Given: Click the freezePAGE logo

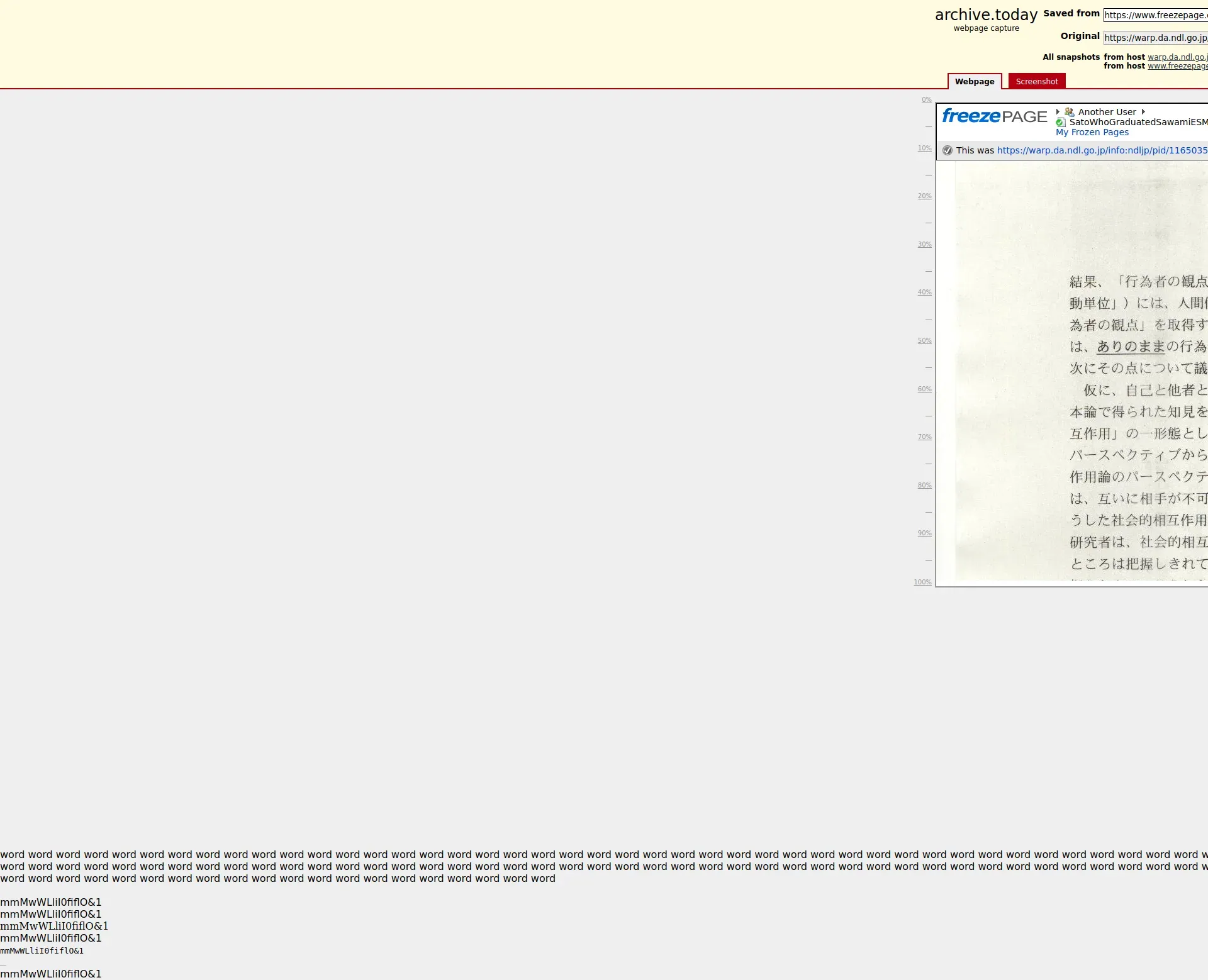Looking at the screenshot, I should [x=994, y=116].
